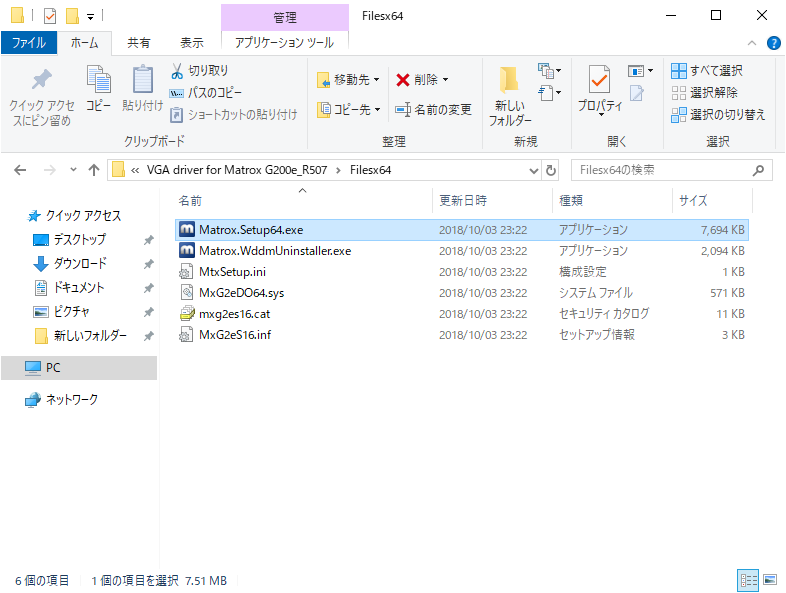Open ダウンロード in navigation pane

click(x=69, y=264)
